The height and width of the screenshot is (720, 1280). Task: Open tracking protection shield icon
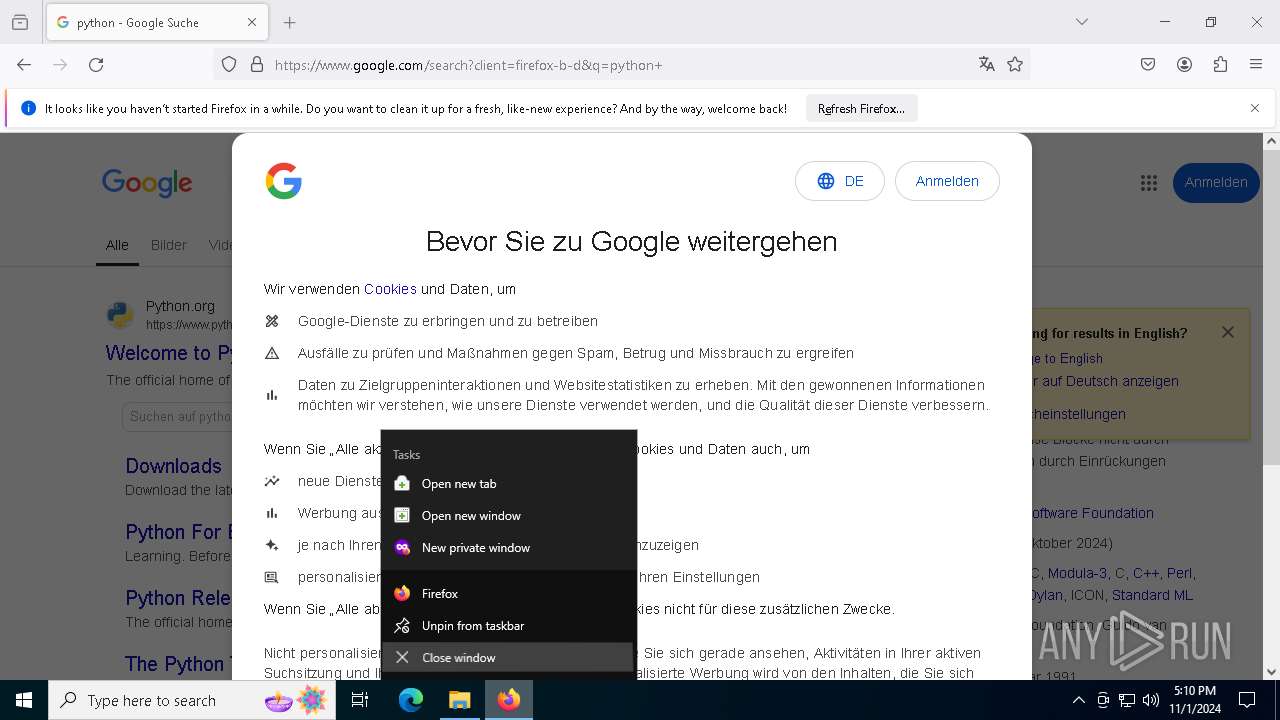tap(229, 65)
